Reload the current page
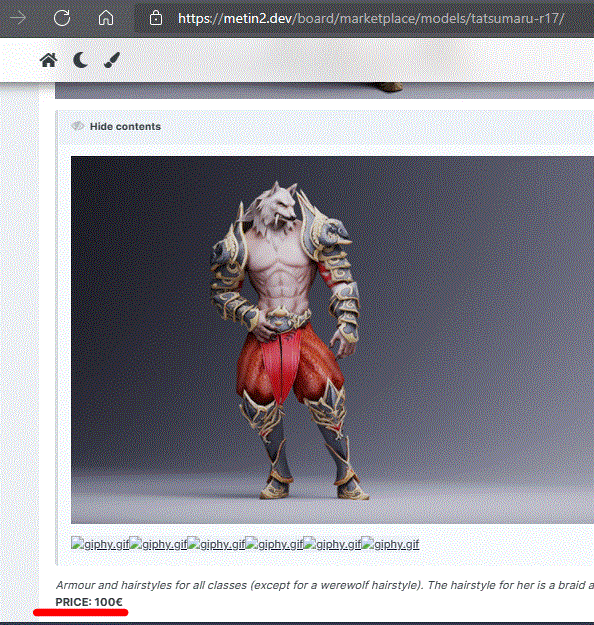This screenshot has height=625, width=594. pyautogui.click(x=62, y=18)
